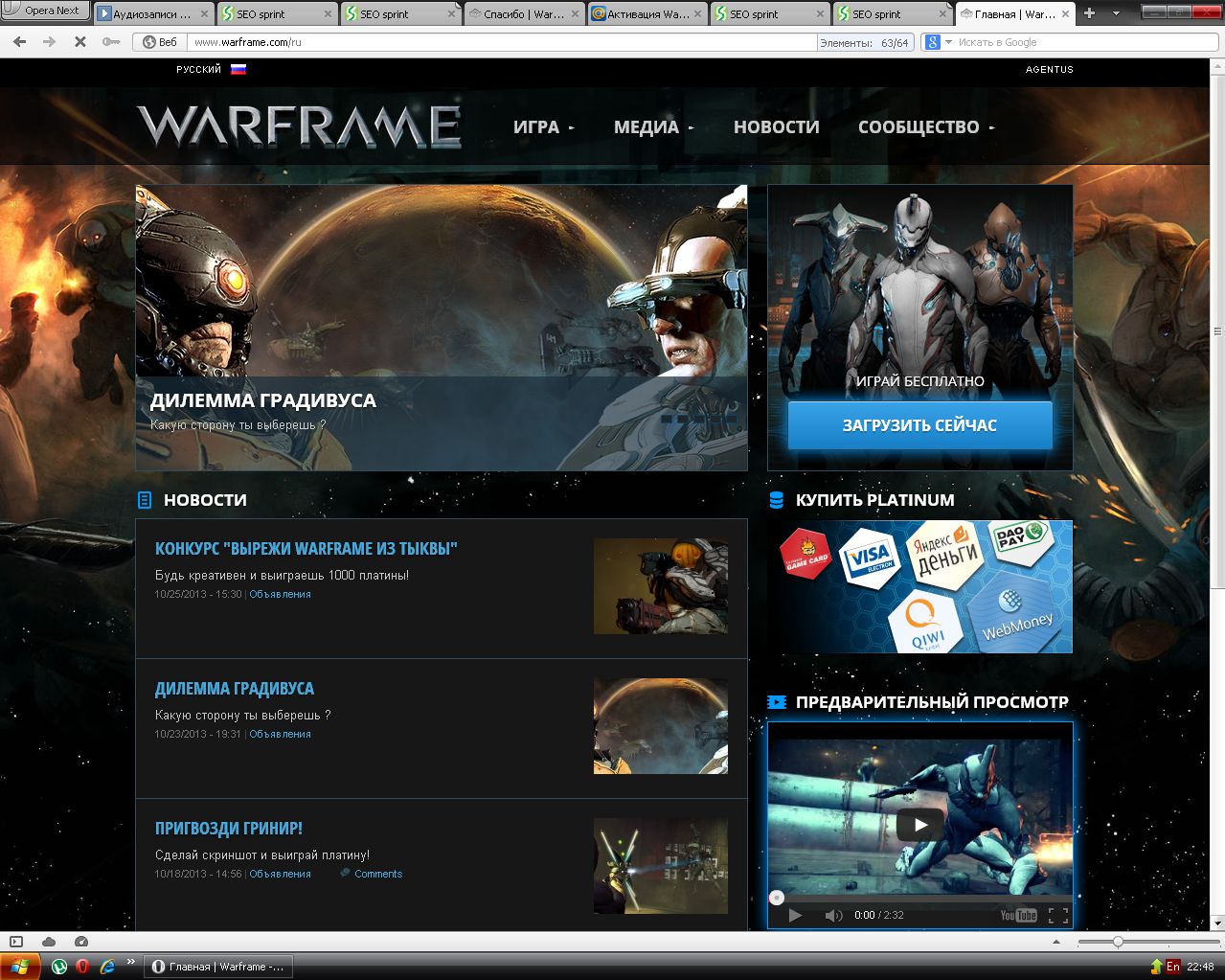The height and width of the screenshot is (980, 1225).
Task: Play the video with center play button
Action: 919,825
